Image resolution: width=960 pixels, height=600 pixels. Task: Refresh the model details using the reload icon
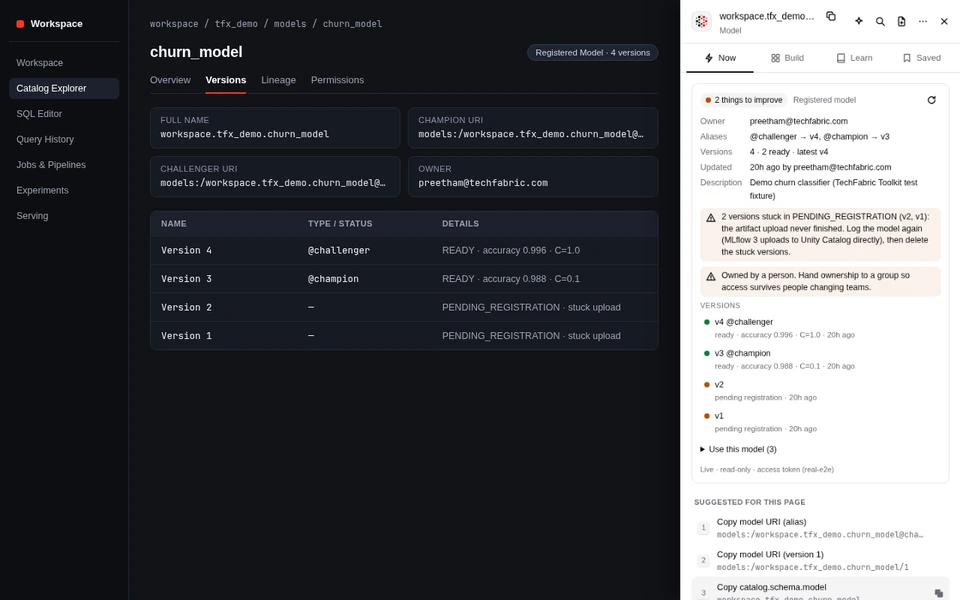931,100
